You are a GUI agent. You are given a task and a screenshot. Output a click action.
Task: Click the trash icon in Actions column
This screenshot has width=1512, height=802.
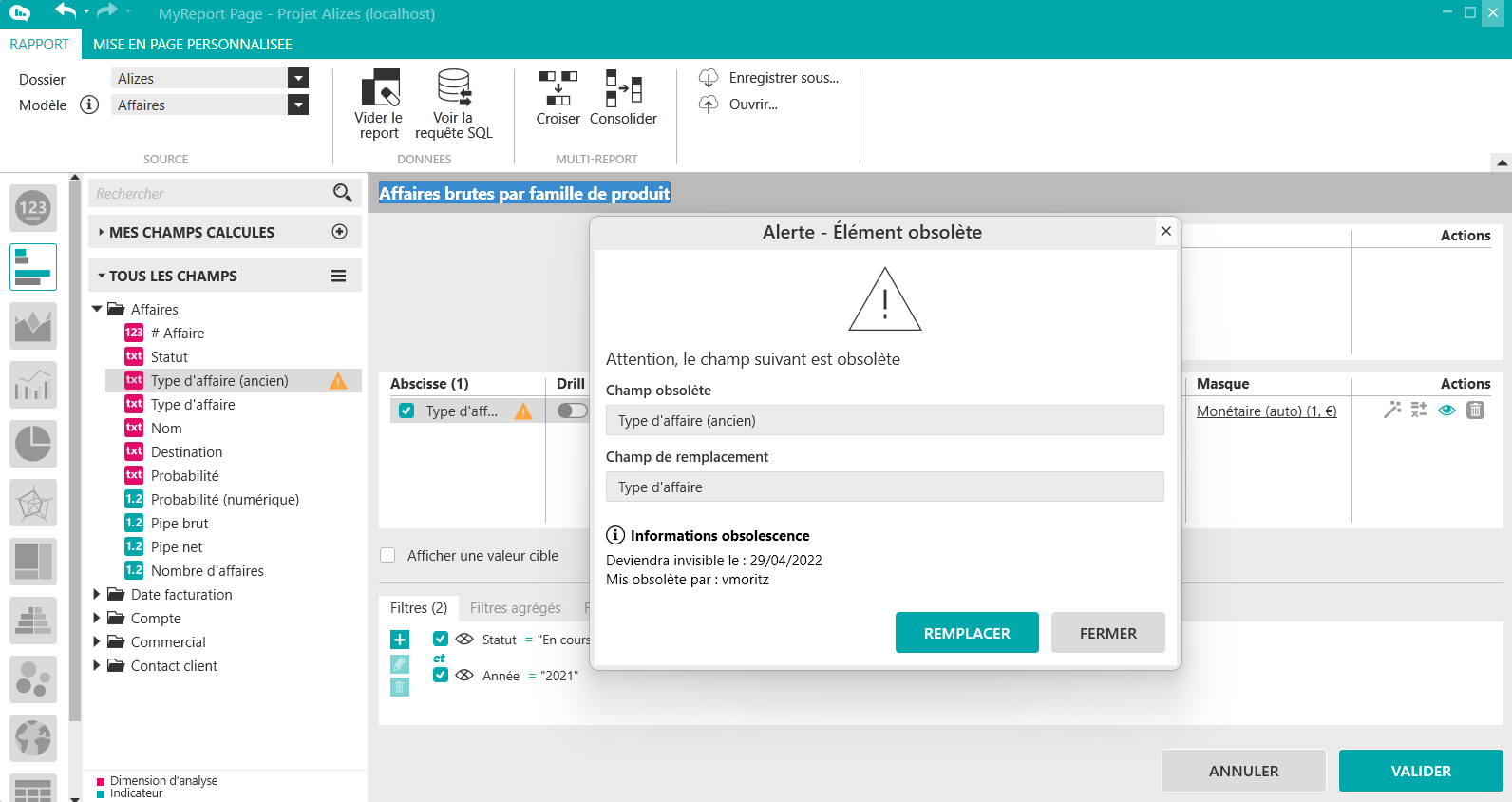pos(1475,411)
